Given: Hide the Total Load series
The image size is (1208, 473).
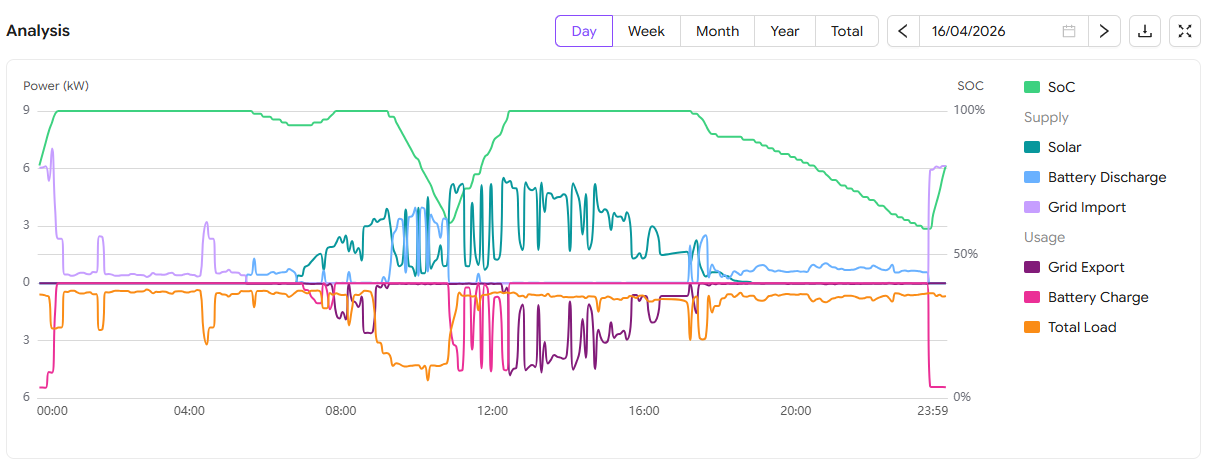Looking at the screenshot, I should [1081, 328].
